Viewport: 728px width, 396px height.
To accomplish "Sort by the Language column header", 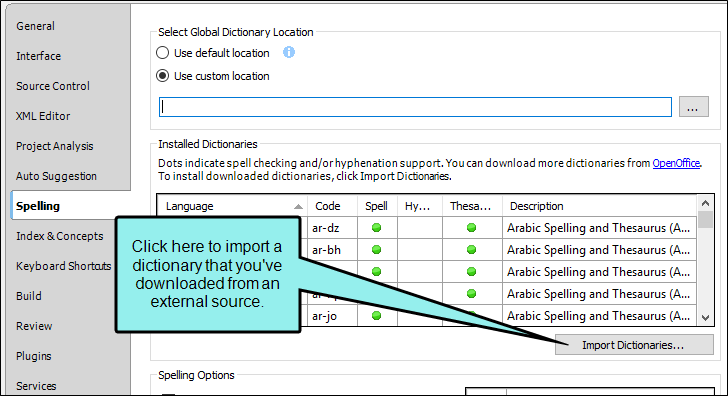I will point(232,206).
